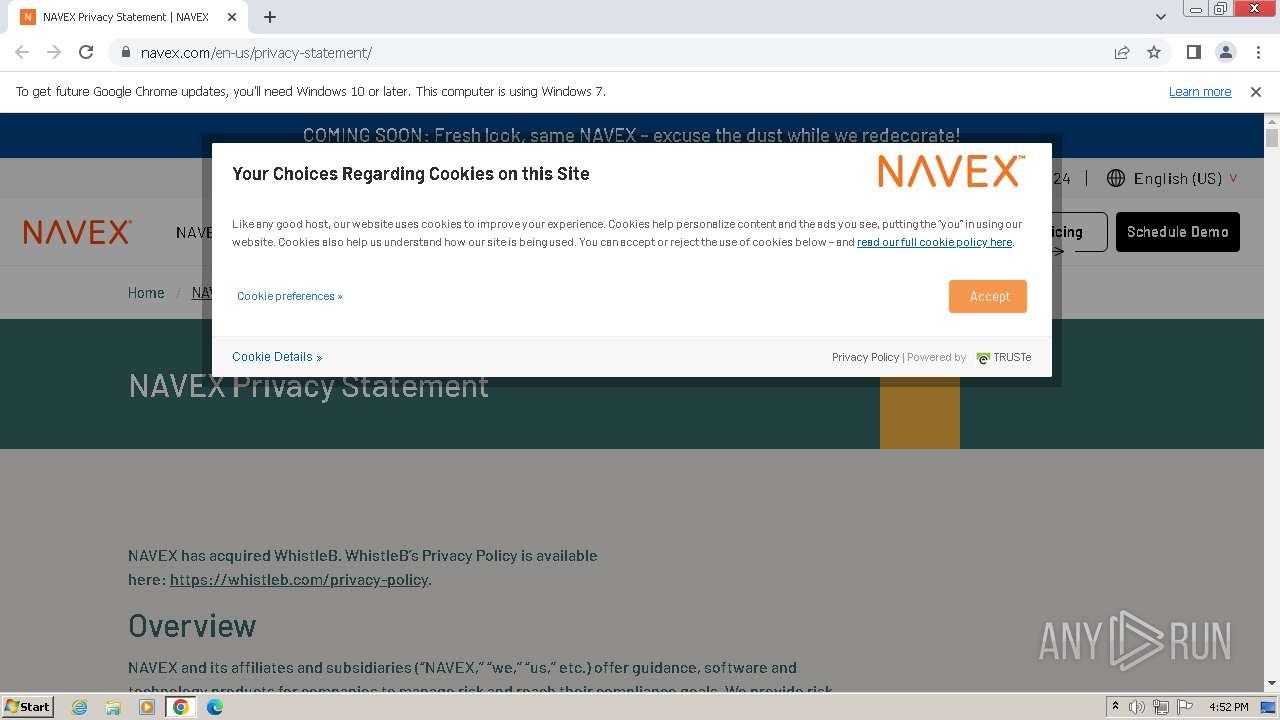Open the volume speaker tray icon
Image resolution: width=1280 pixels, height=720 pixels.
[1137, 707]
